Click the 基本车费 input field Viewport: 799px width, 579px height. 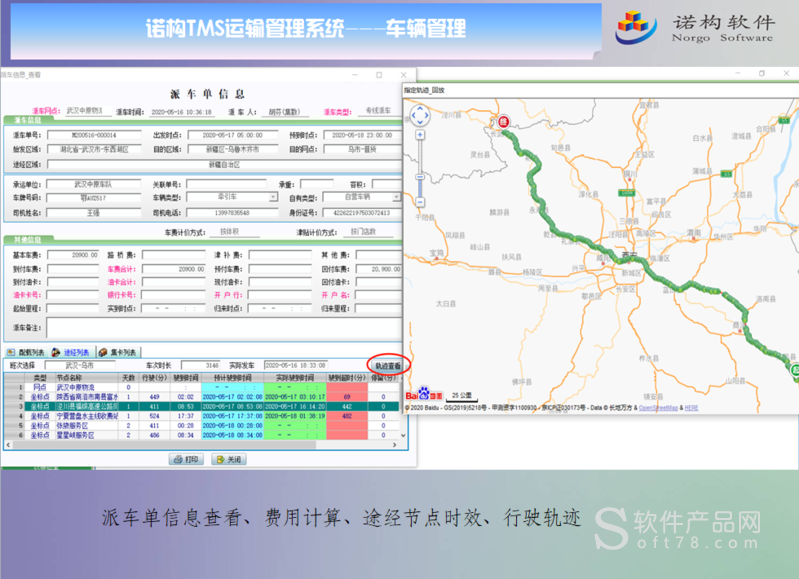(x=73, y=255)
